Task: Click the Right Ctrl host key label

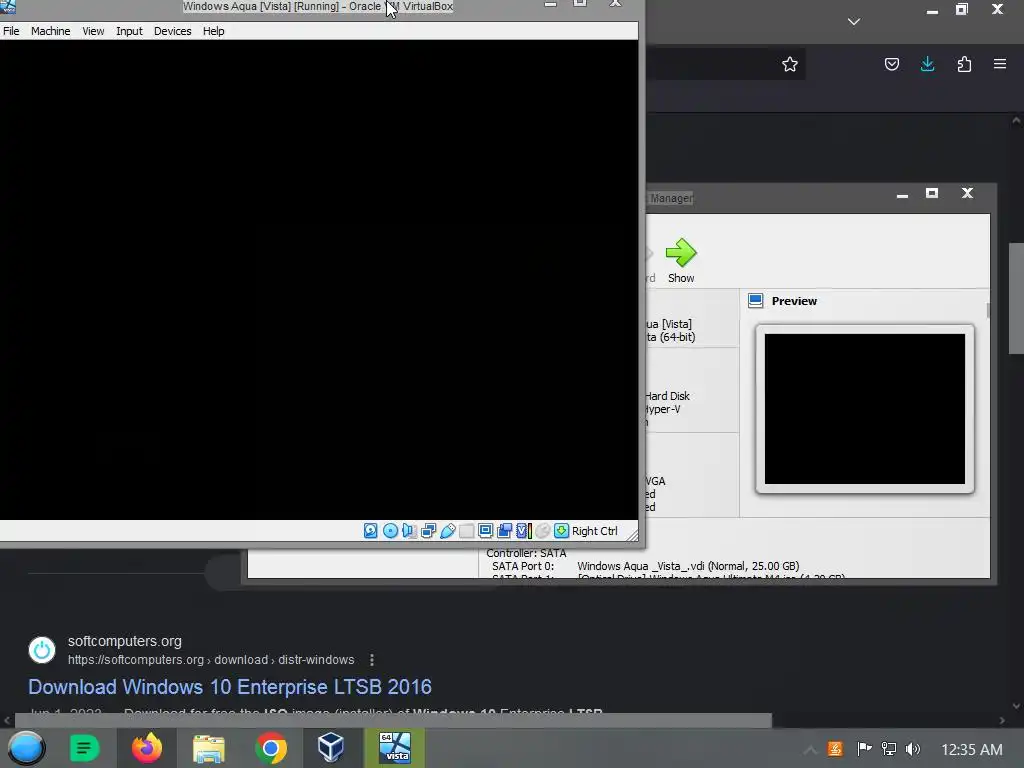Action: coord(594,531)
